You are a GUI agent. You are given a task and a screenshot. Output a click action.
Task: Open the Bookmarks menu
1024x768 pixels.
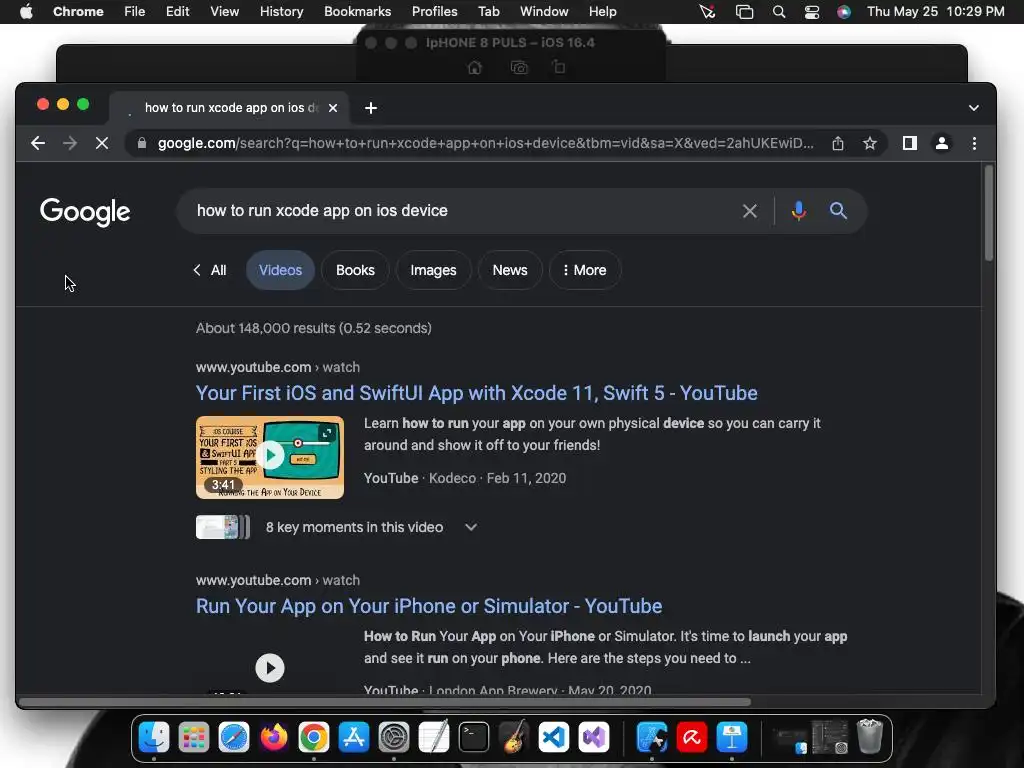(x=357, y=12)
